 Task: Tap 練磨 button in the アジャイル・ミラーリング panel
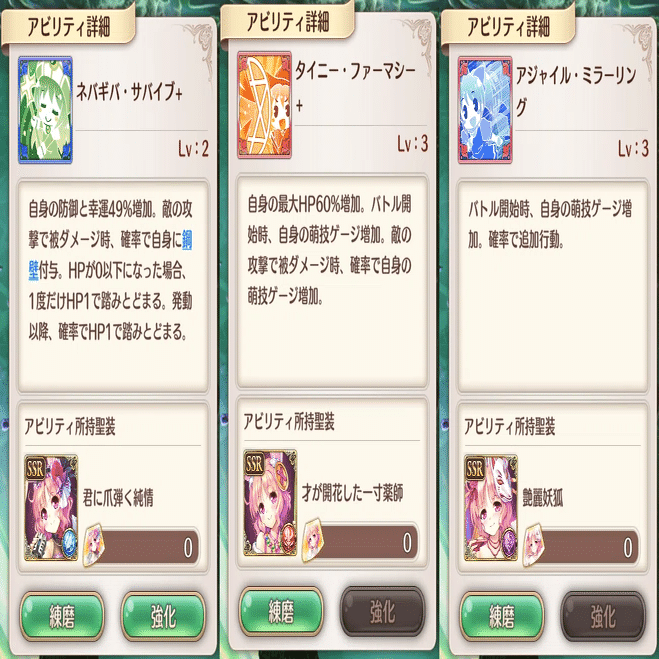coord(502,616)
